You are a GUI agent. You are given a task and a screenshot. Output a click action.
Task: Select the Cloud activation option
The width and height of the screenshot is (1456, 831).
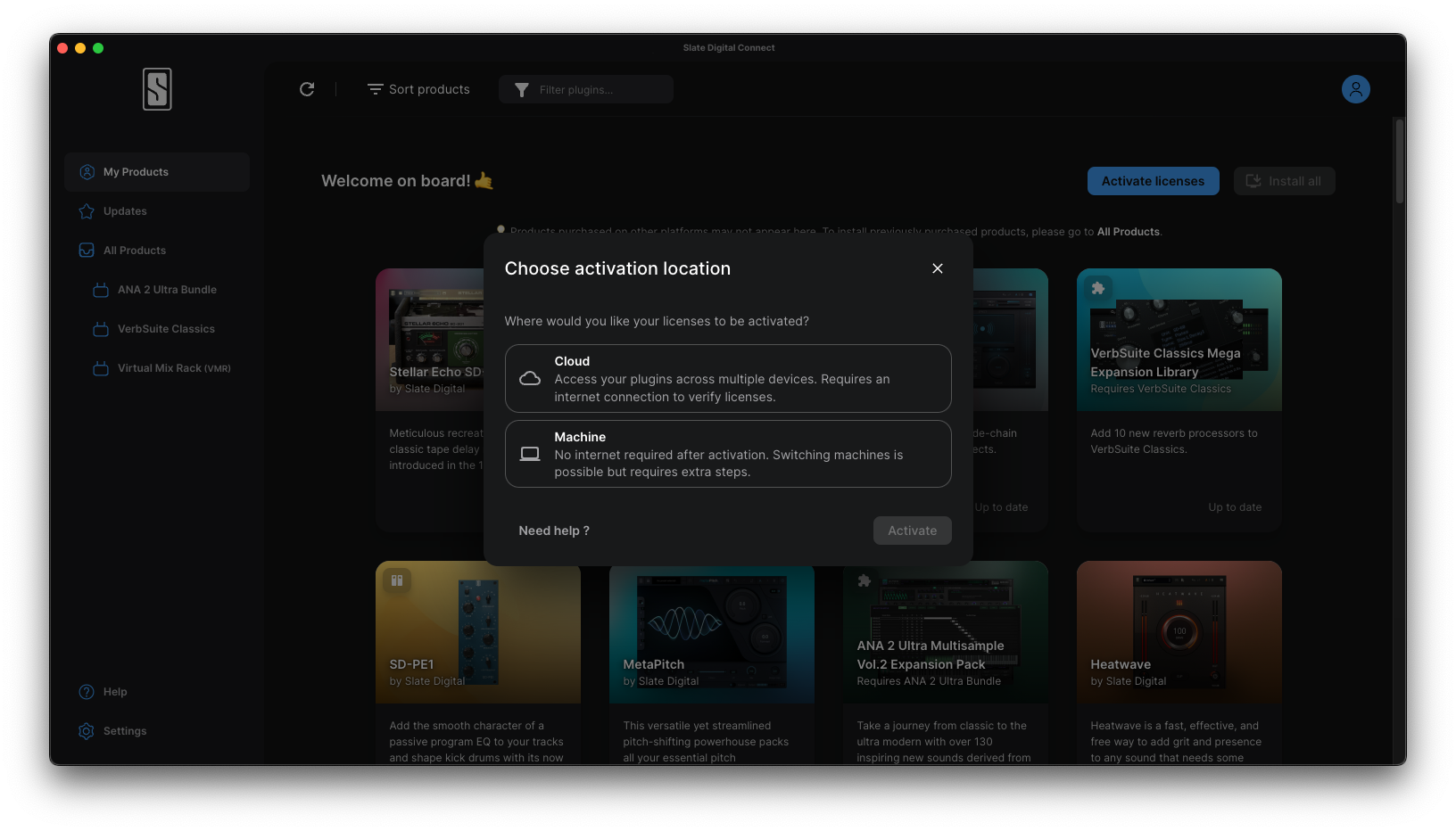pyautogui.click(x=728, y=379)
